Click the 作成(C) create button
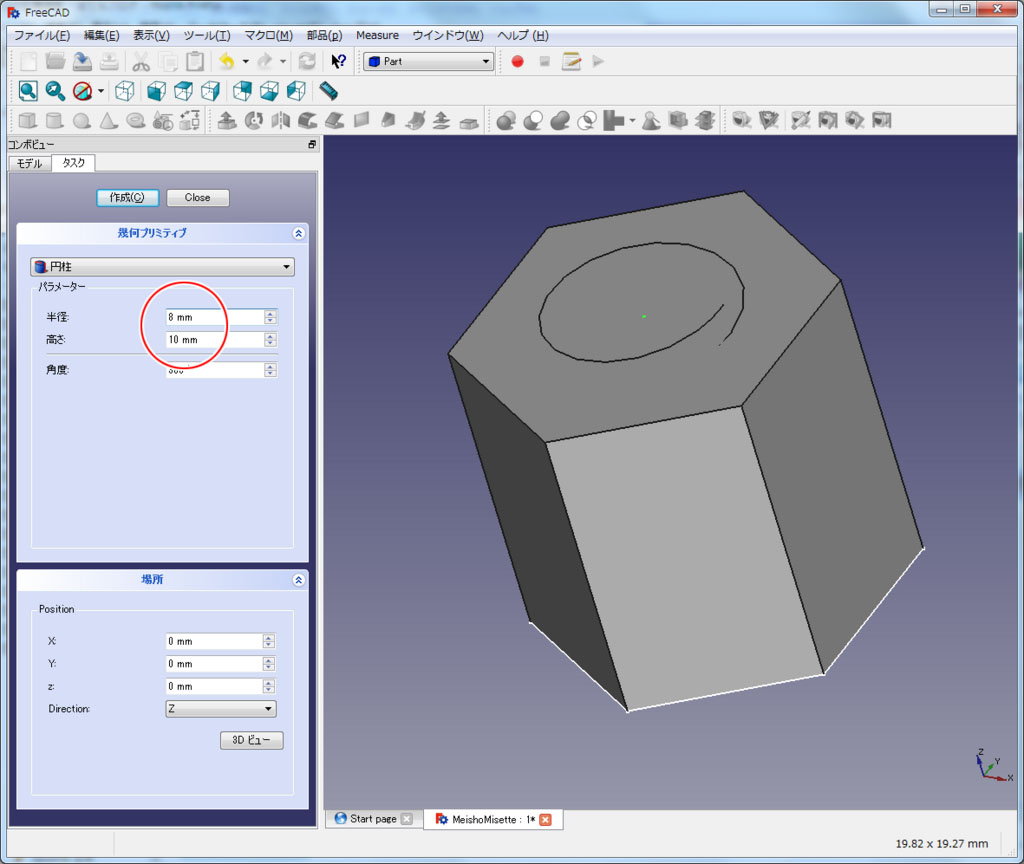Viewport: 1024px width, 864px height. coord(127,197)
